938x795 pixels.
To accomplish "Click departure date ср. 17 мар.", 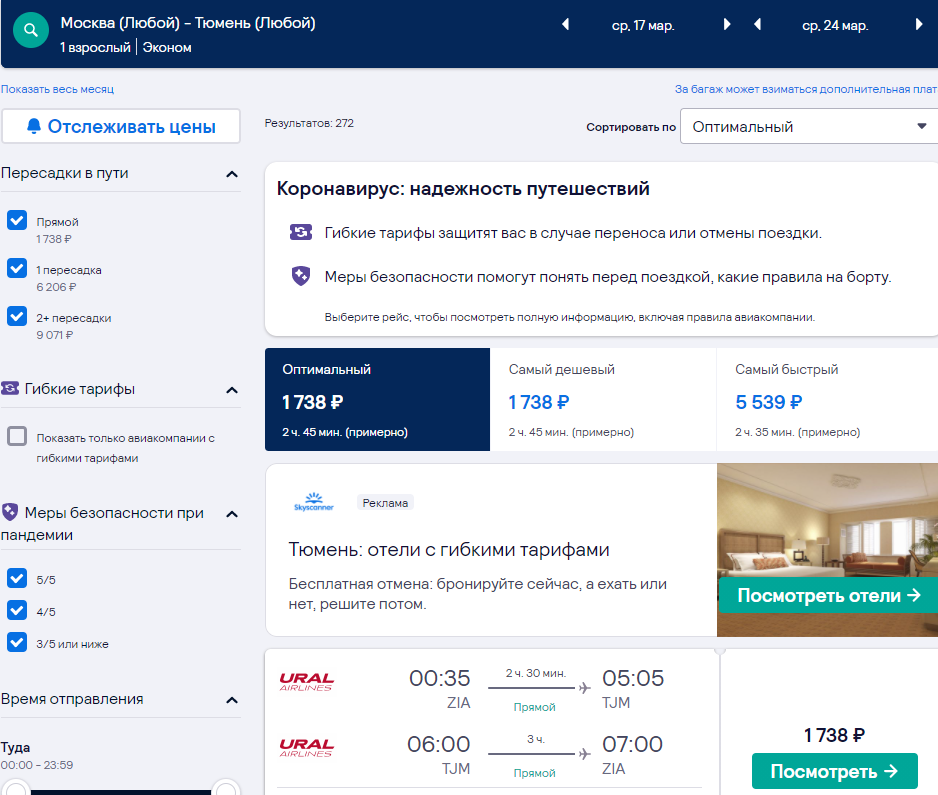I will 643,25.
